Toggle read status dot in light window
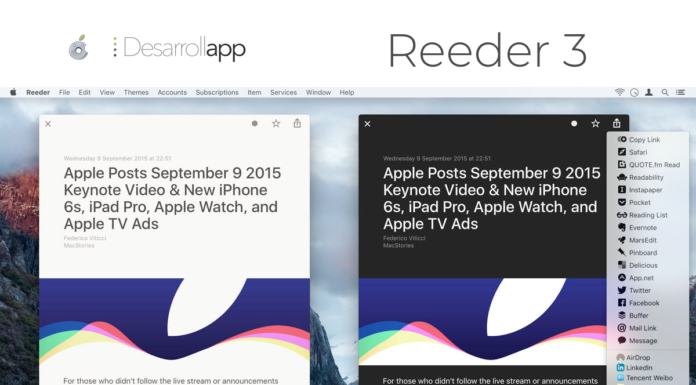Image resolution: width=696 pixels, height=385 pixels. pos(254,123)
